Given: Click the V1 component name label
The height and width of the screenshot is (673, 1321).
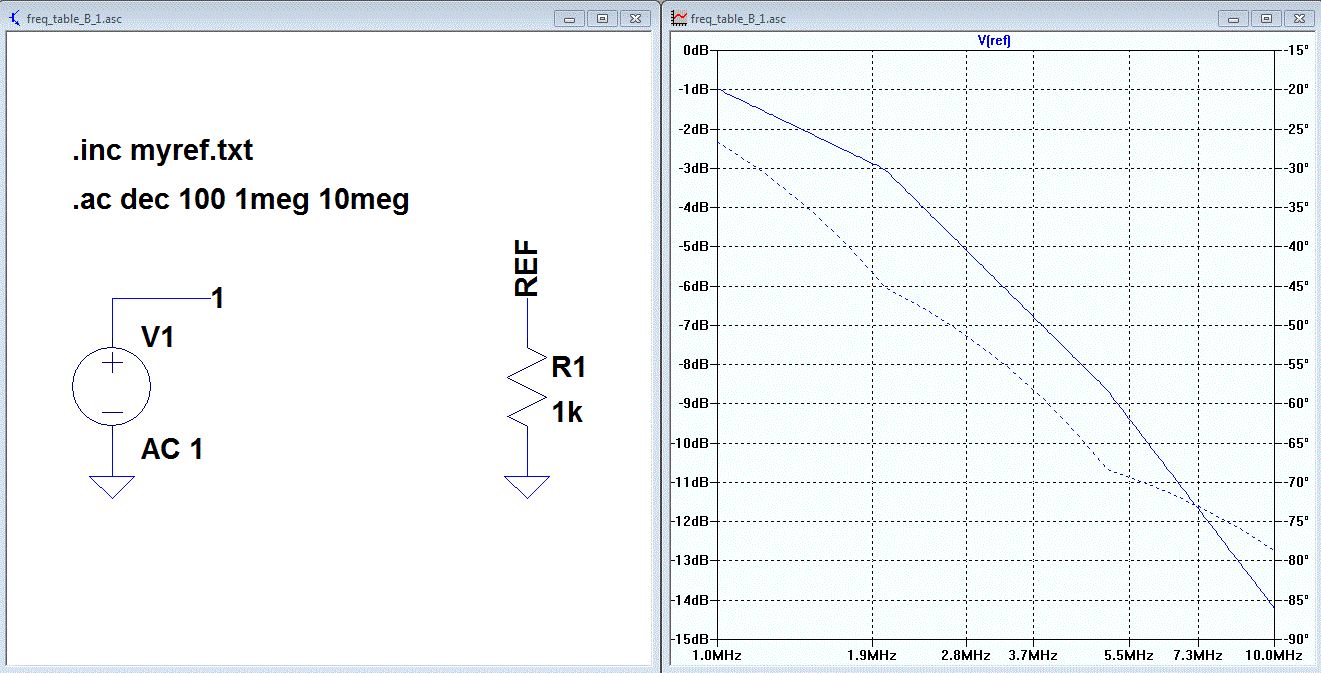Looking at the screenshot, I should (158, 338).
